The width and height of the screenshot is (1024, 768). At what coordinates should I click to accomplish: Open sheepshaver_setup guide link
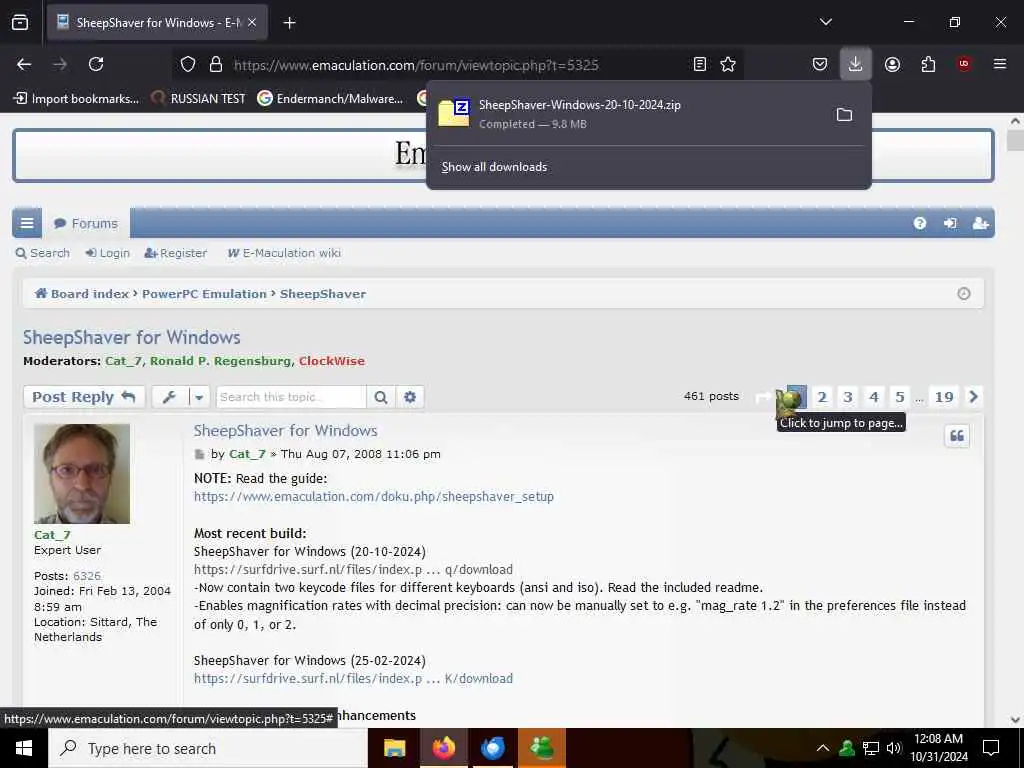[374, 497]
